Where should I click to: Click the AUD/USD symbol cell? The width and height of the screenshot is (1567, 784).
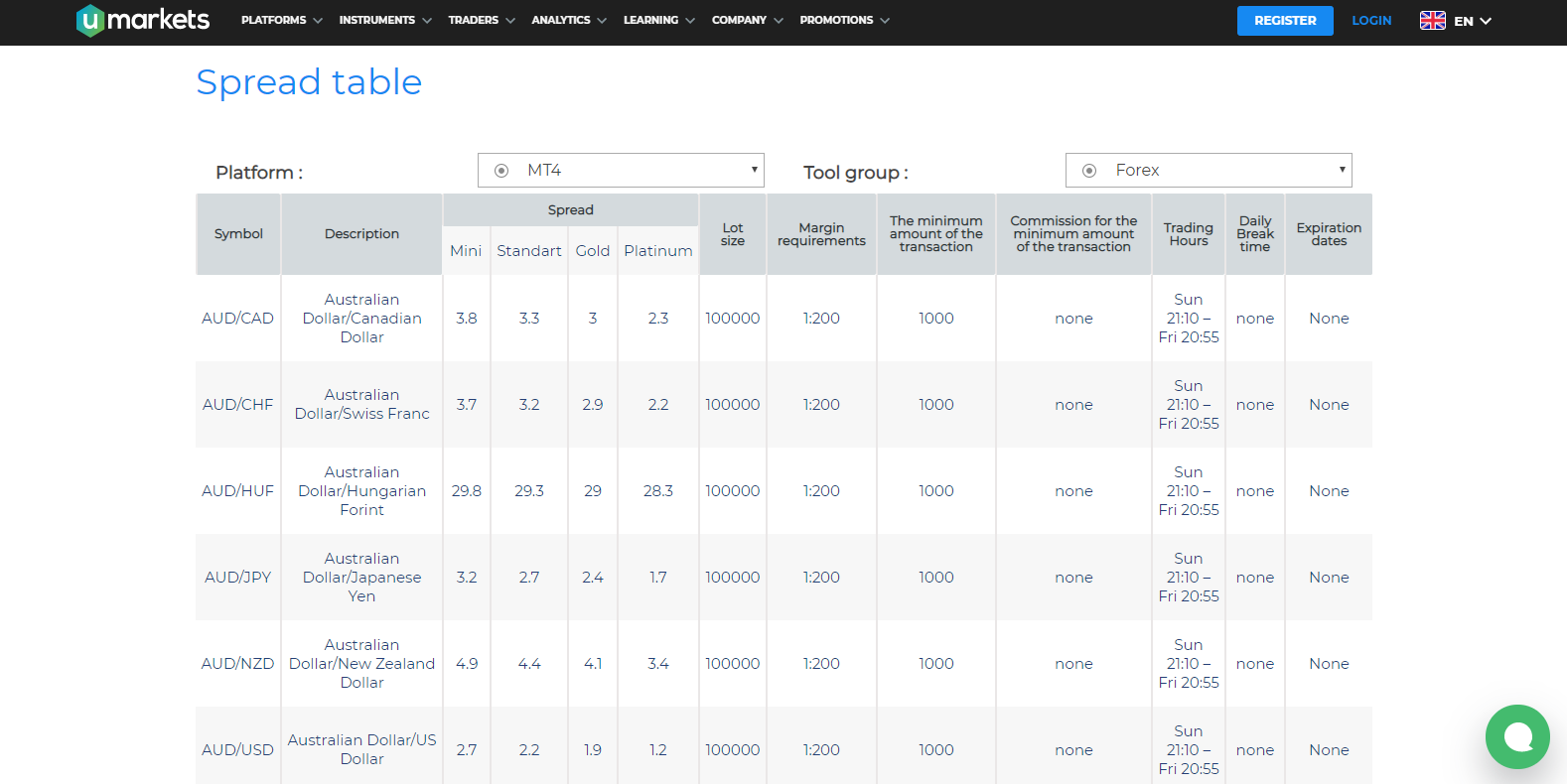(x=238, y=750)
